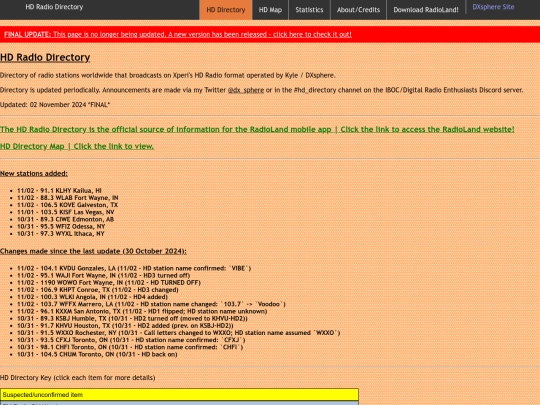The width and height of the screenshot is (540, 405).
Task: Go to About/Credits page
Action: click(358, 10)
